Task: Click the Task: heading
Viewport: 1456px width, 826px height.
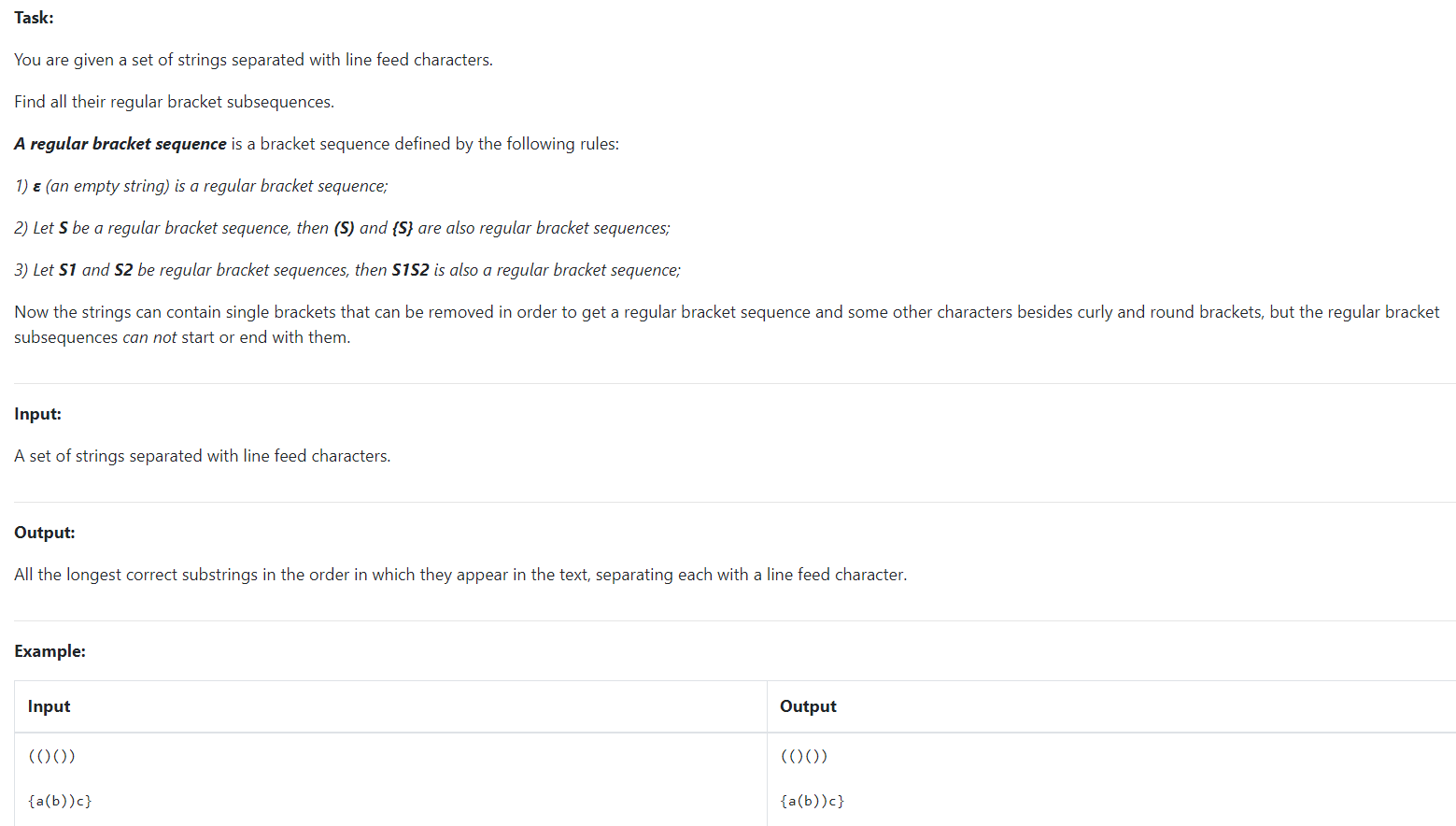Action: tap(34, 18)
